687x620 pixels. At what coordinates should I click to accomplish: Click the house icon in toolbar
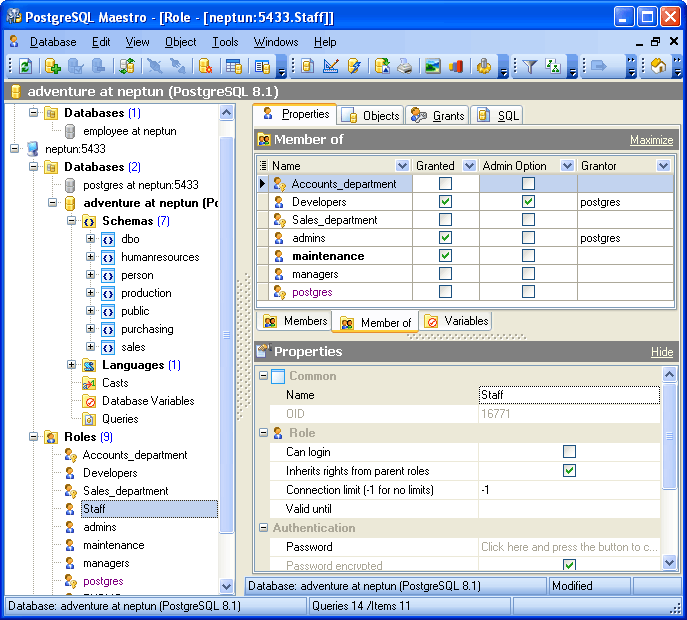tap(658, 67)
